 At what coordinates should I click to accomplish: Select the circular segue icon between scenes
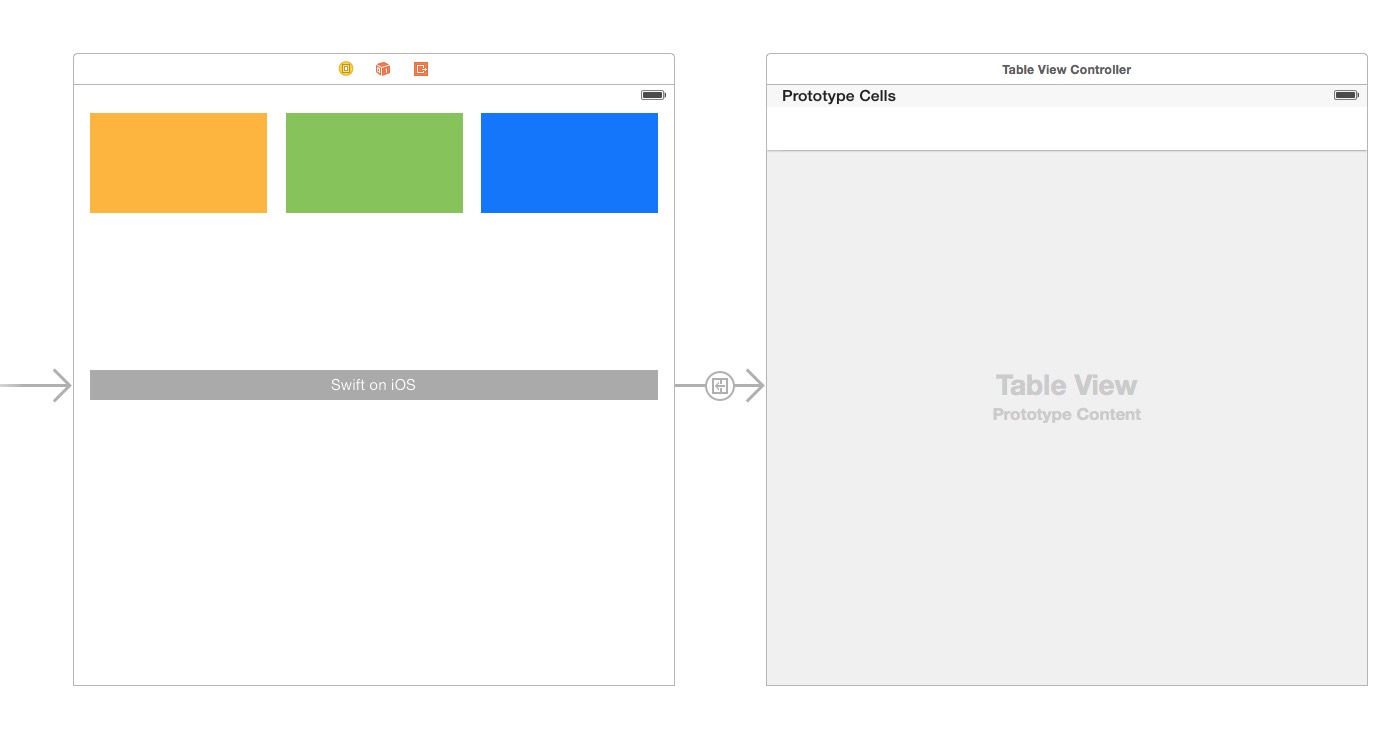click(x=720, y=385)
